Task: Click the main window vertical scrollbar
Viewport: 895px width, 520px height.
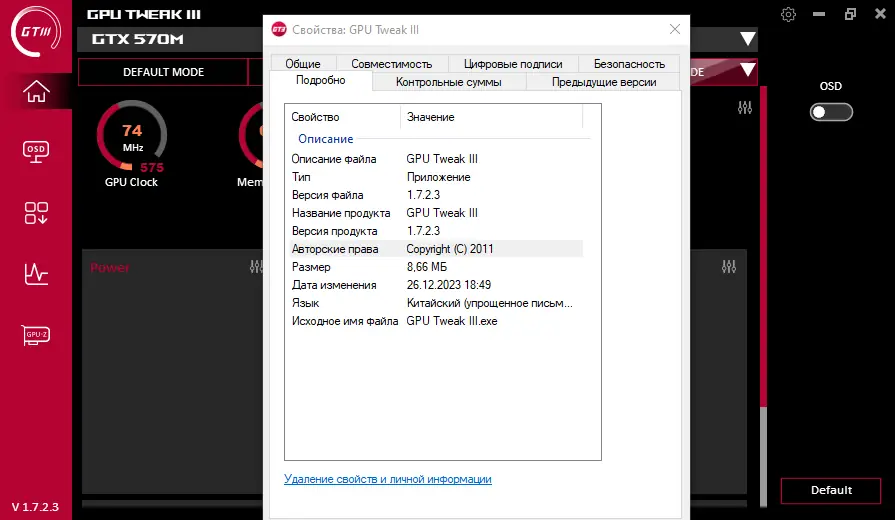Action: (763, 297)
